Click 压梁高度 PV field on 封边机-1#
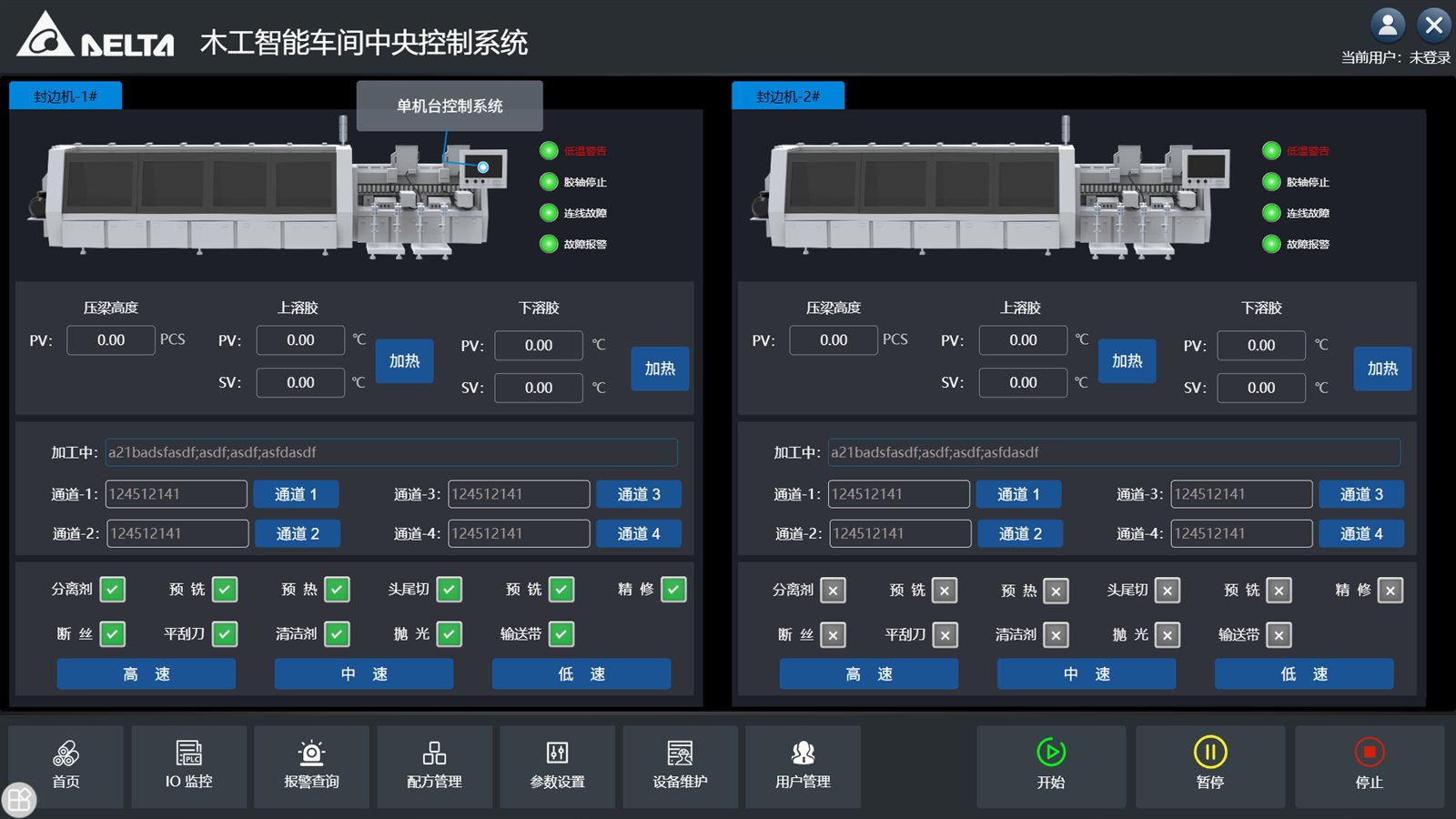 [x=111, y=340]
